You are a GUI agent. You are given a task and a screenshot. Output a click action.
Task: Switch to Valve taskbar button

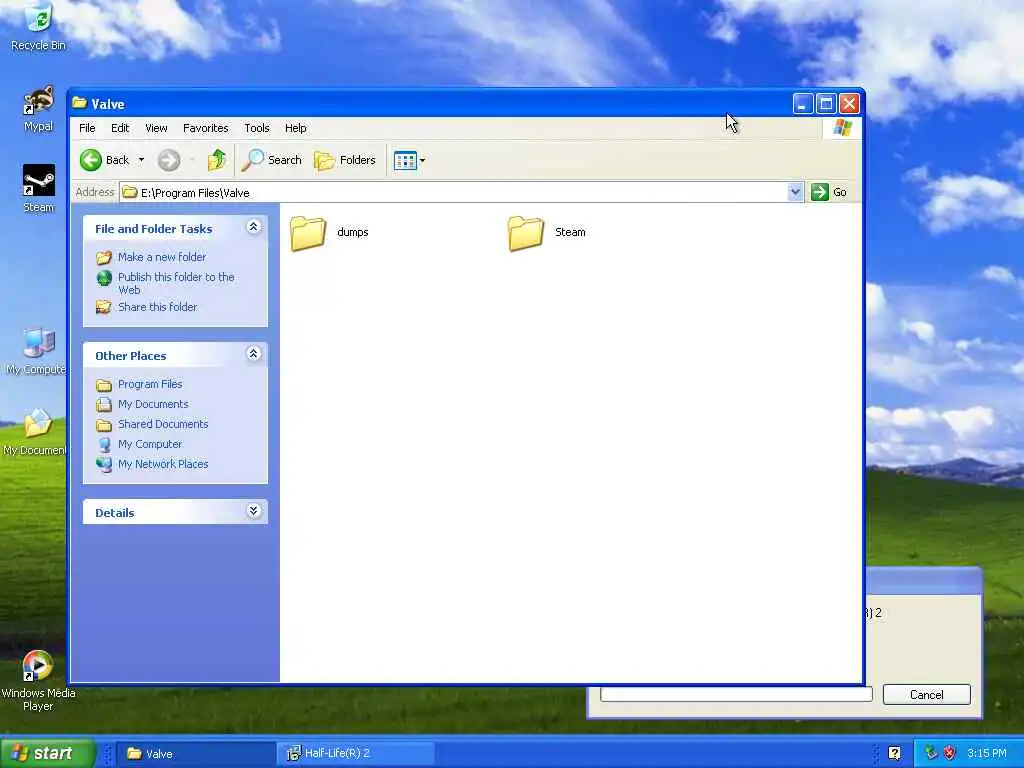click(195, 754)
